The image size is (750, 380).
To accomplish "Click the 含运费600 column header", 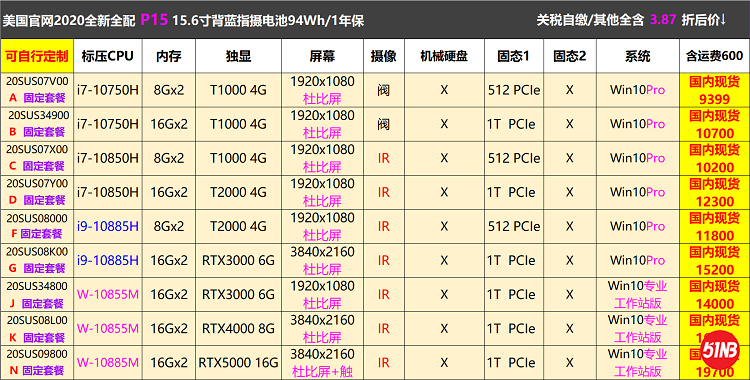I will coord(715,56).
